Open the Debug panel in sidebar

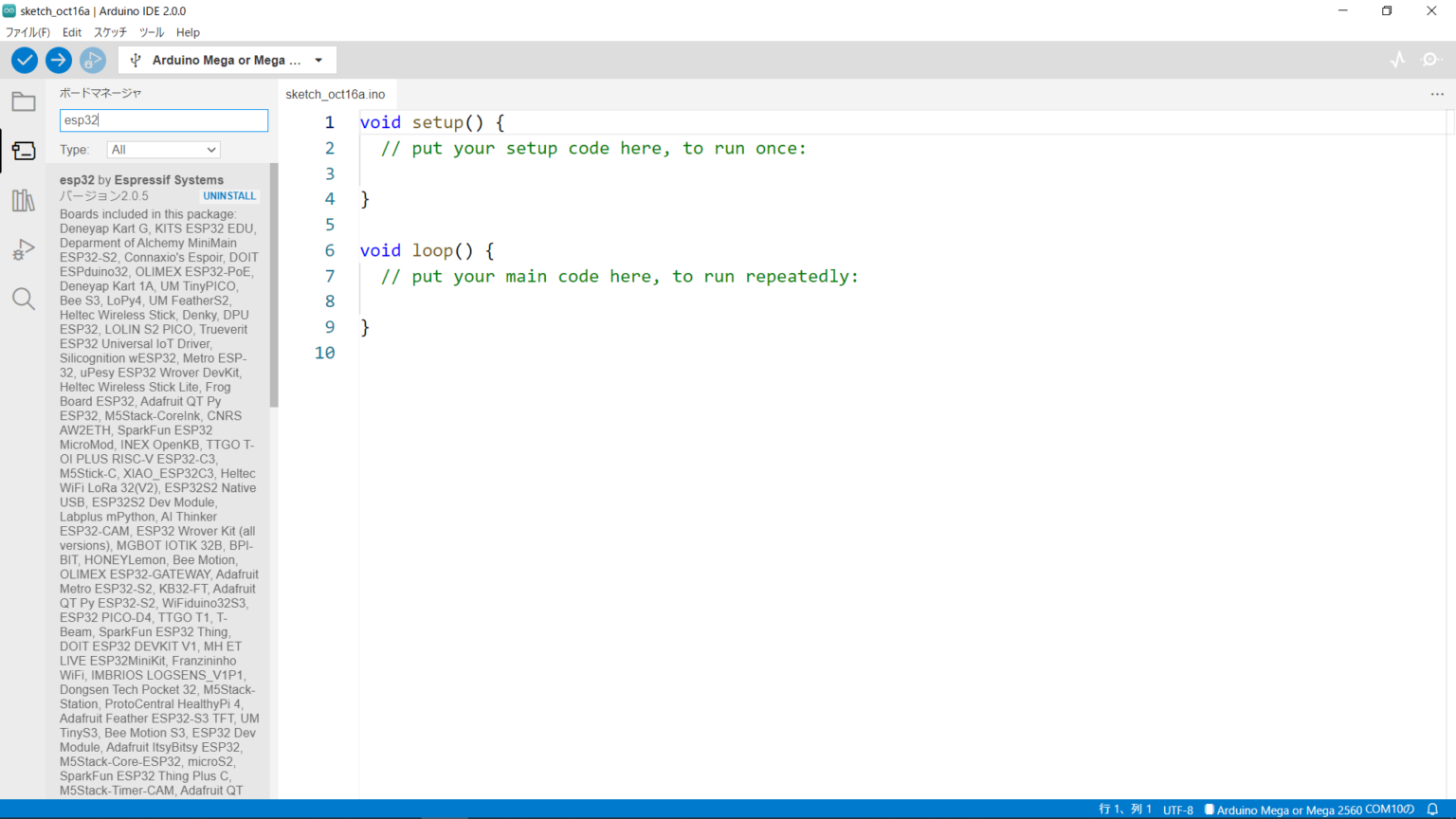point(24,249)
